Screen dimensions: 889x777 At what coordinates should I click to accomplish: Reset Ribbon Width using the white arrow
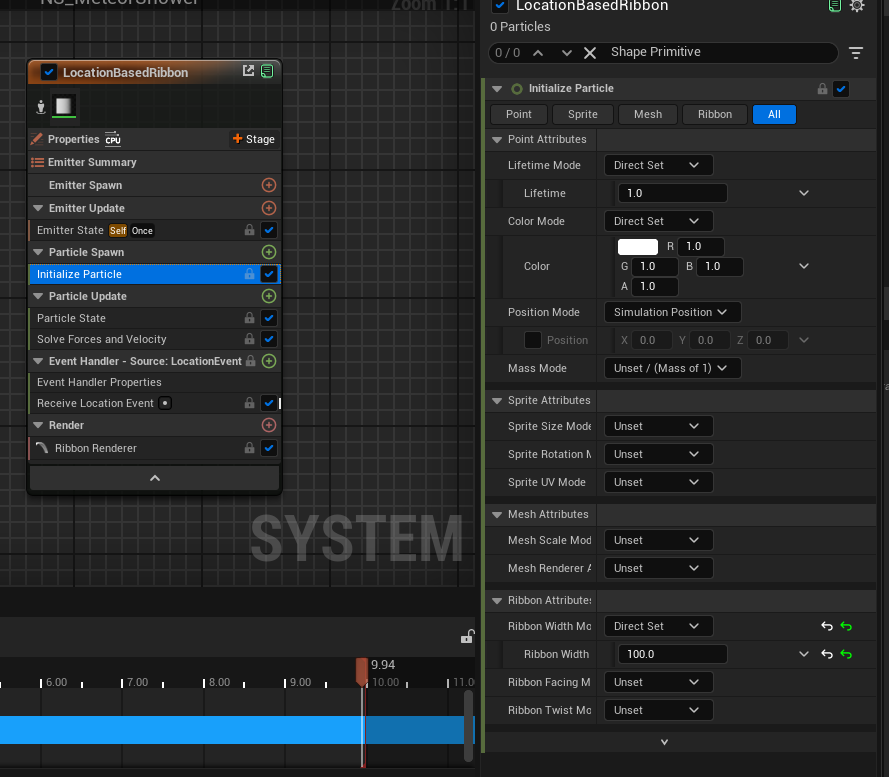[x=827, y=654]
